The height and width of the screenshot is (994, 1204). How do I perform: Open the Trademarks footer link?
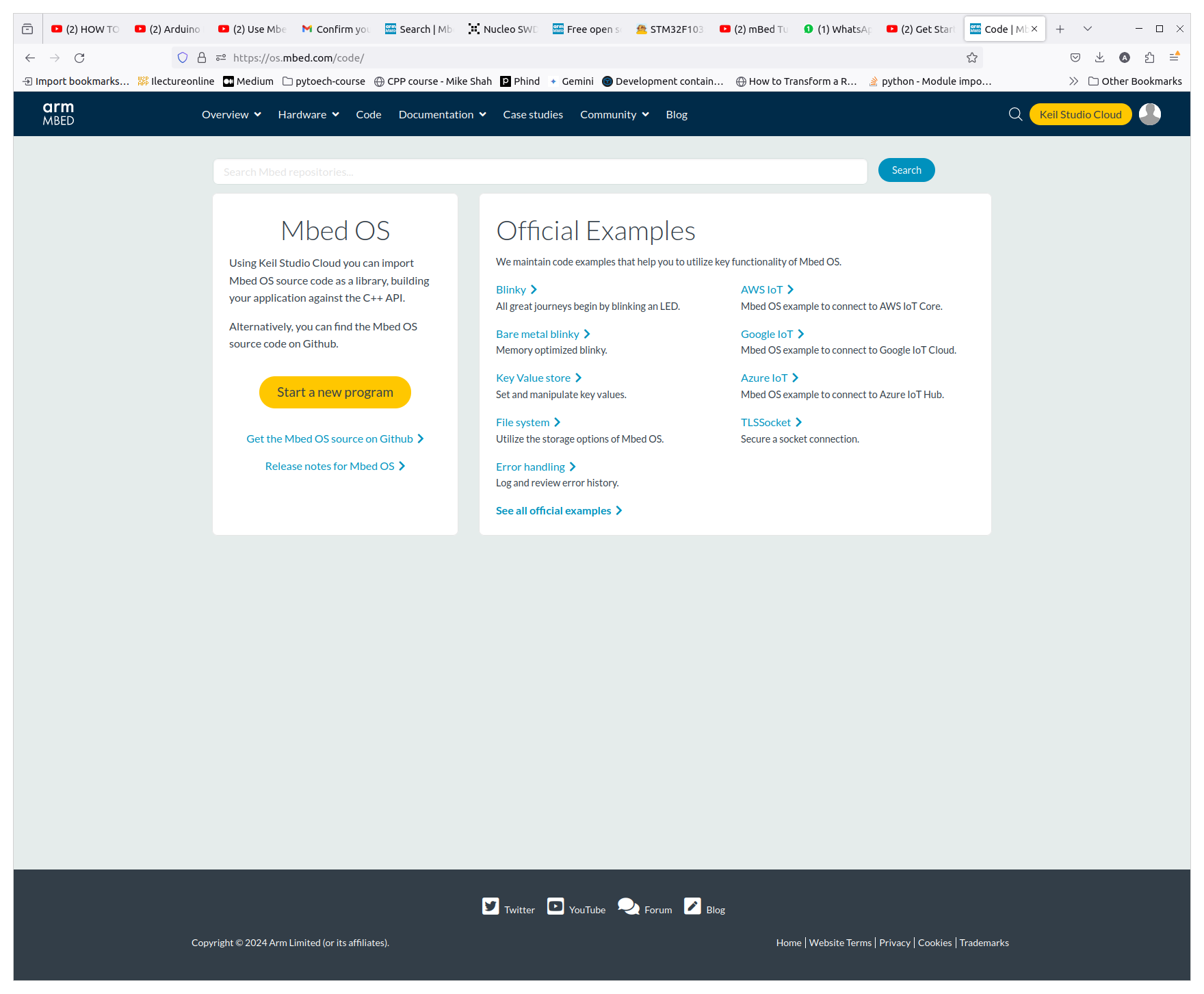[x=984, y=943]
